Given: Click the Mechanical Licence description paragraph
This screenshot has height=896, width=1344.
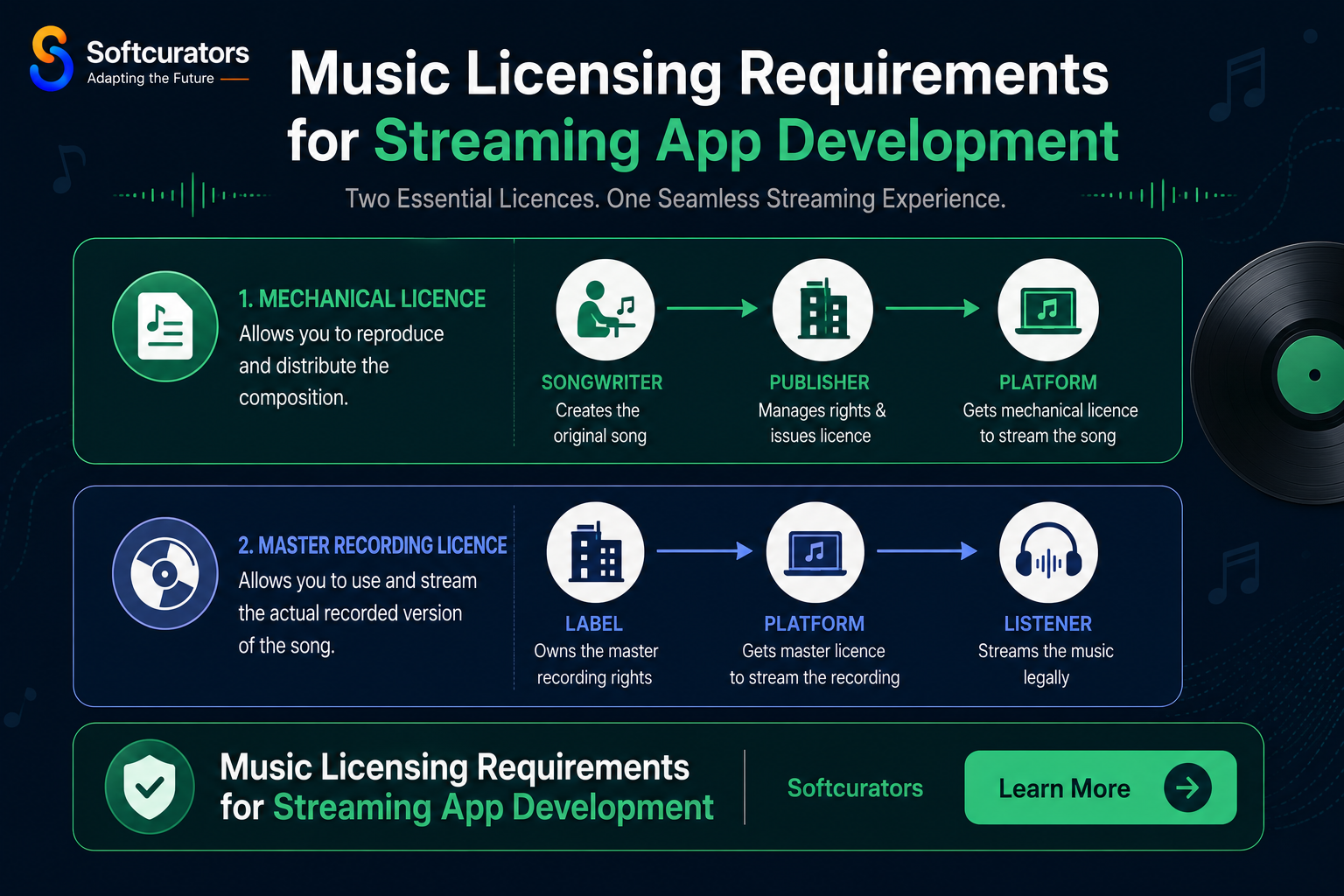Looking at the screenshot, I should click(341, 366).
